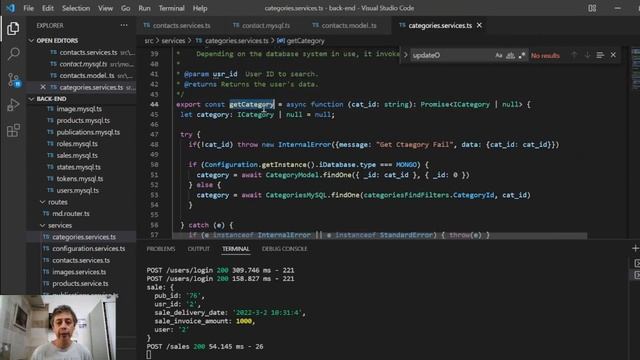Click src in the breadcrumb path
The height and width of the screenshot is (360, 640).
(149, 41)
